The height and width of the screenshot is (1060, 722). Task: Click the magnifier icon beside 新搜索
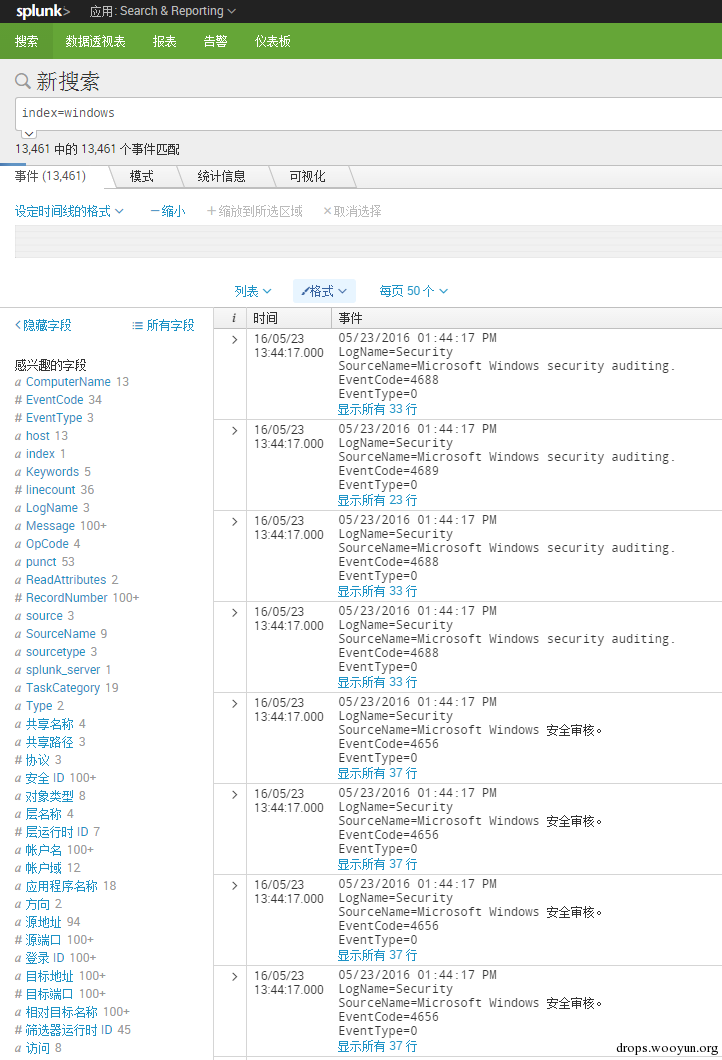(x=23, y=81)
